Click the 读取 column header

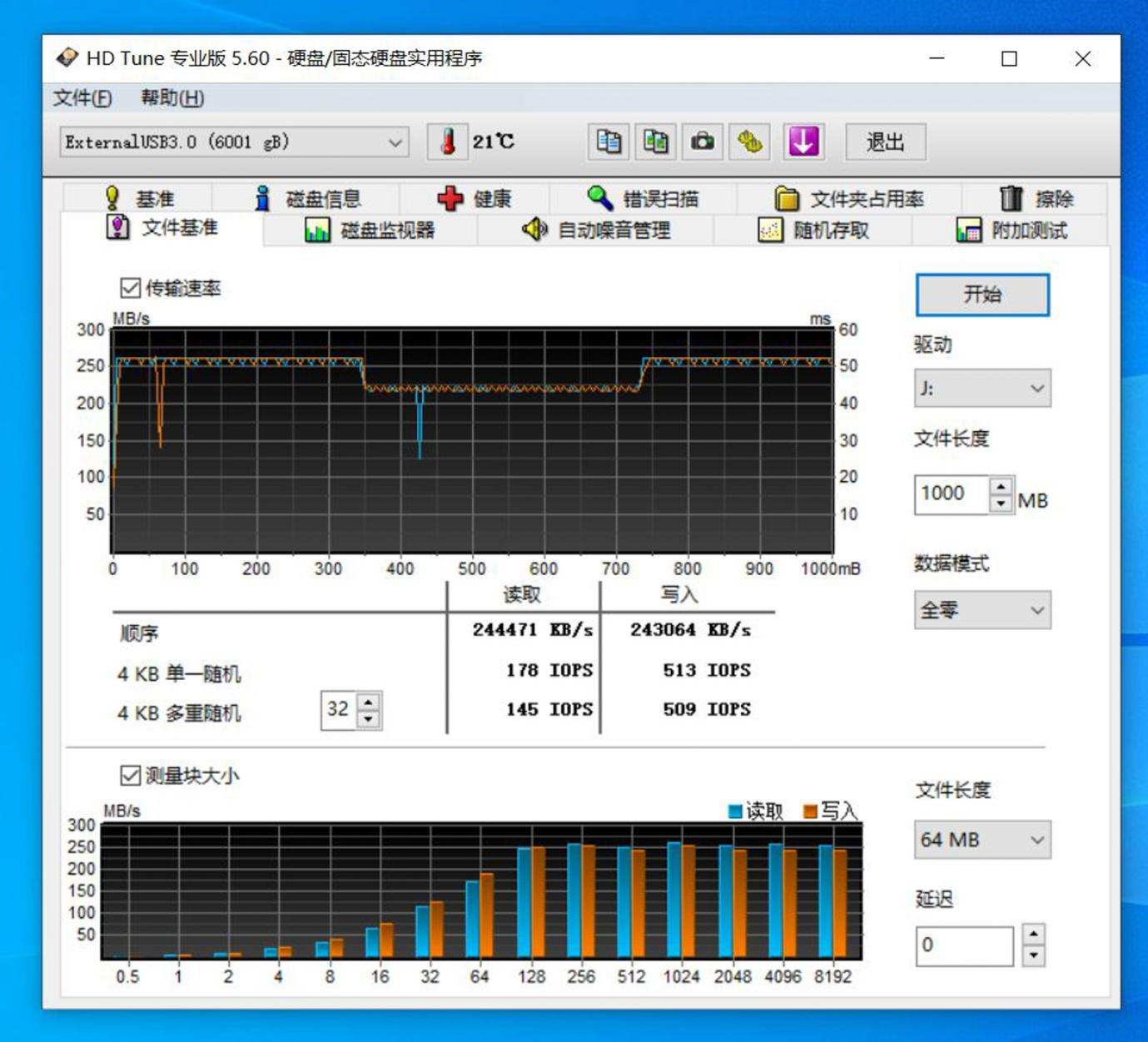522,594
